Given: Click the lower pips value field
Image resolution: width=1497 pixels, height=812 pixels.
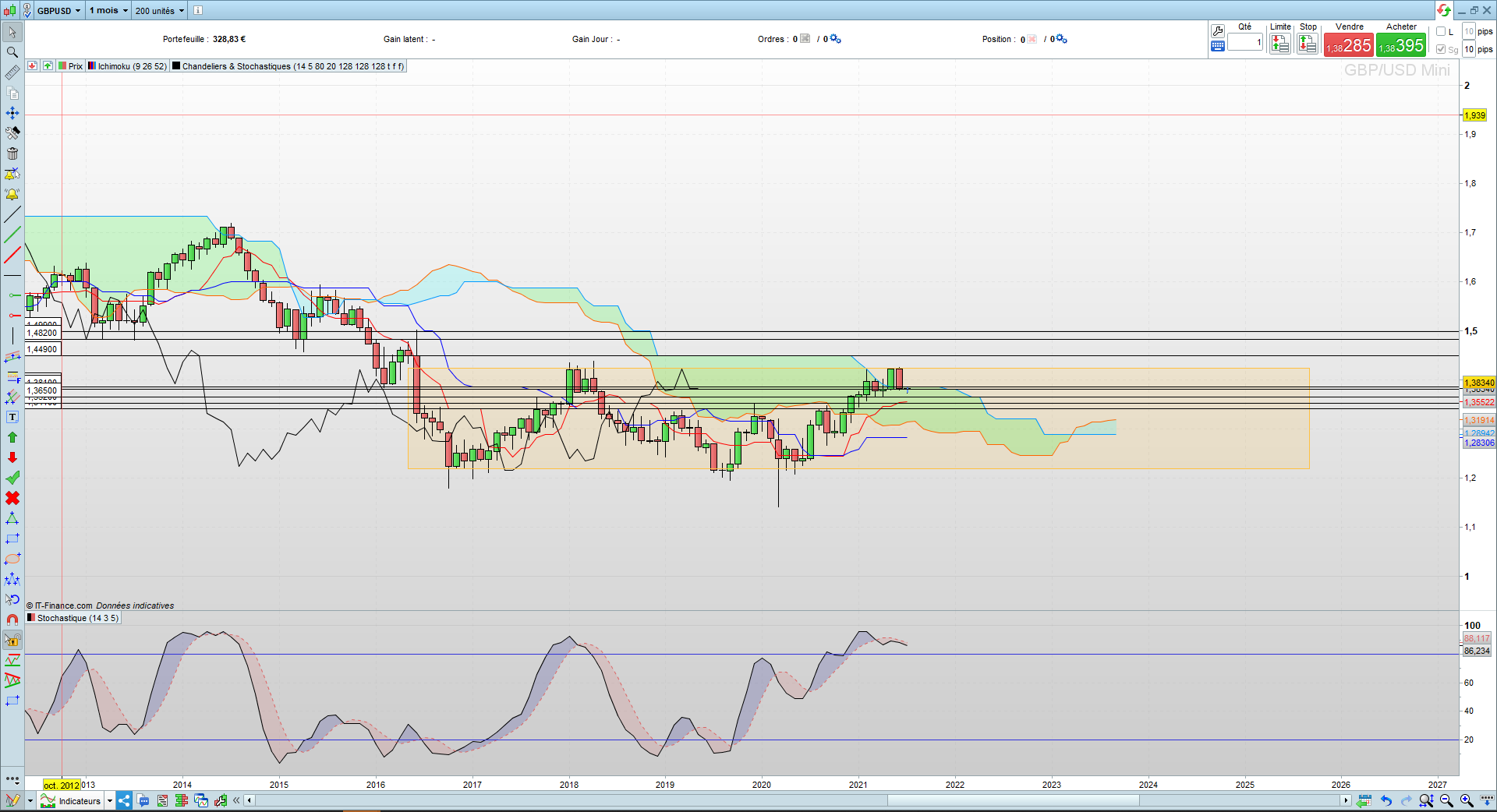Looking at the screenshot, I should click(x=1469, y=49).
